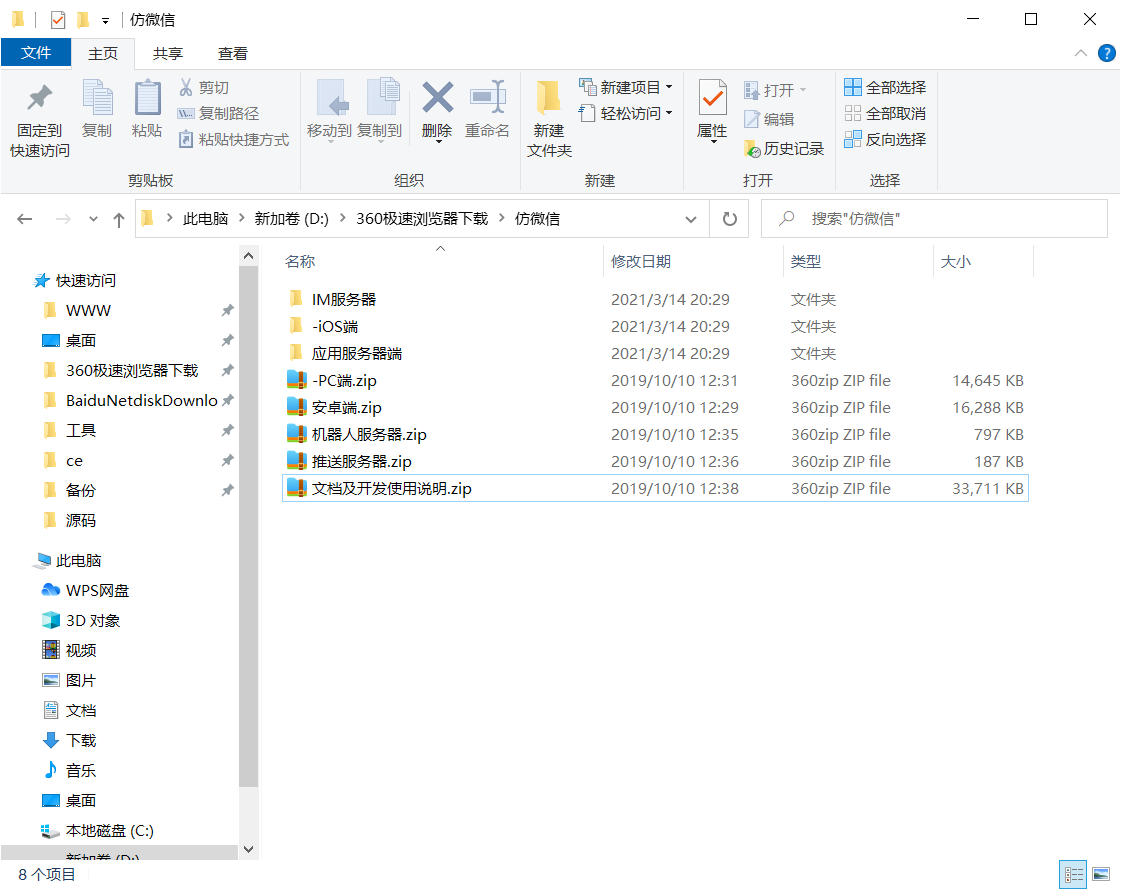The height and width of the screenshot is (890, 1121).
Task: Switch to the View (查看) tab
Action: (x=233, y=54)
